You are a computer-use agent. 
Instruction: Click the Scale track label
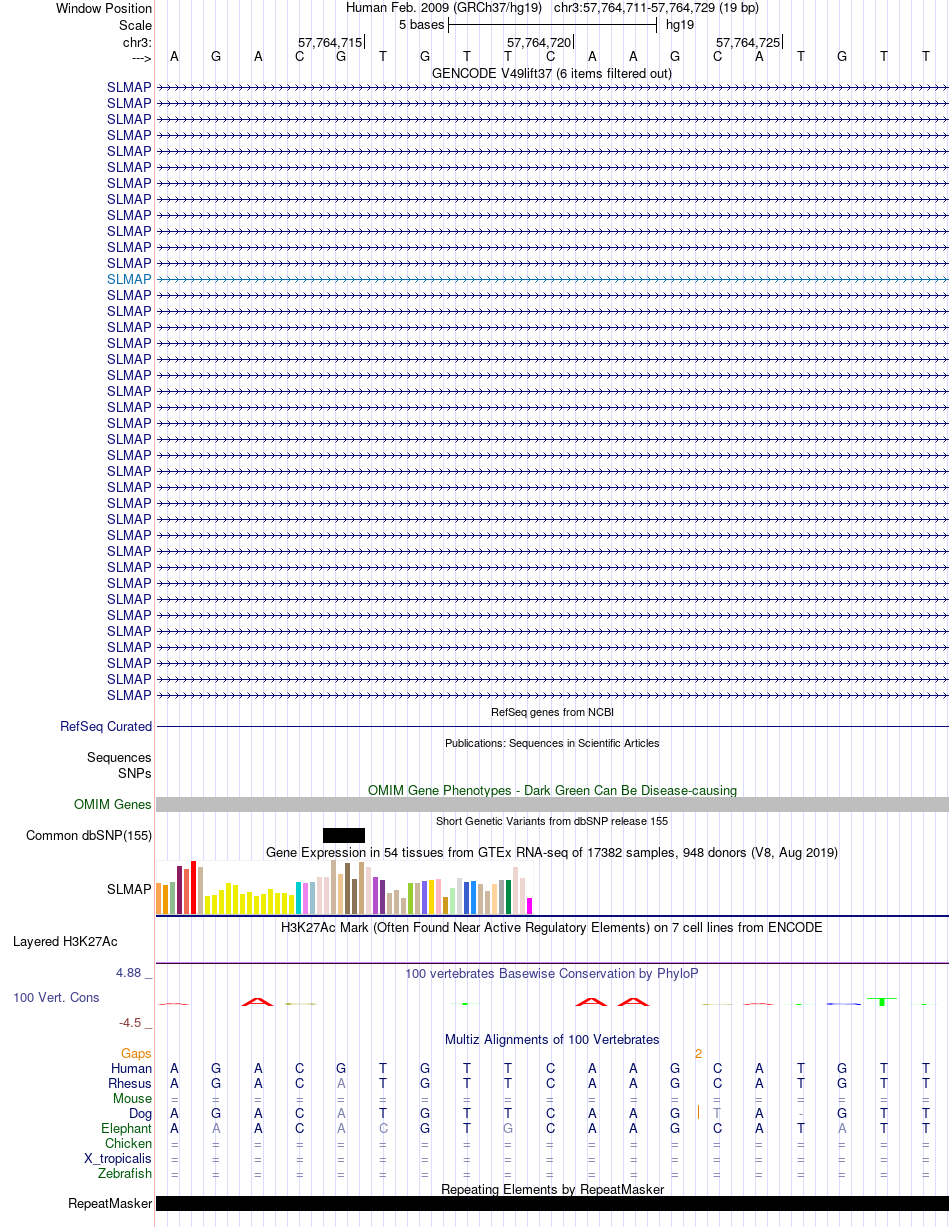point(135,25)
